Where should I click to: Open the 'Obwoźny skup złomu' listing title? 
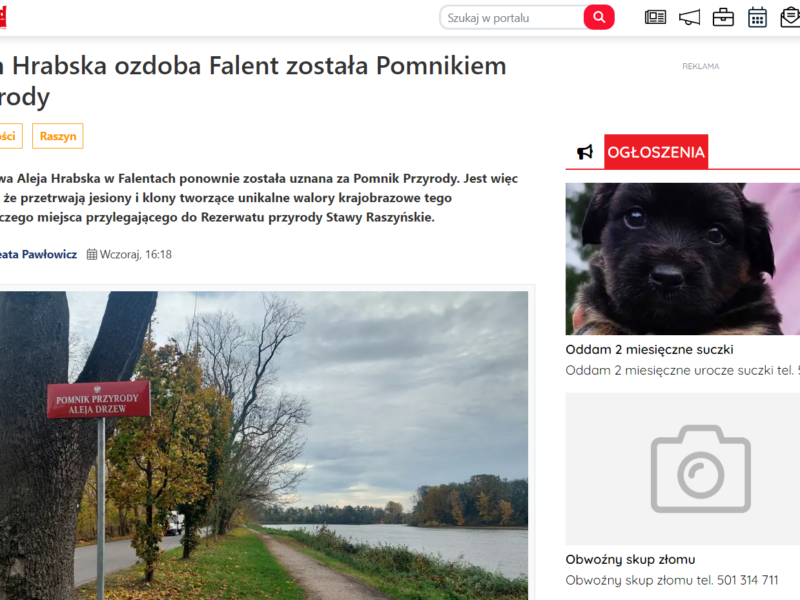pos(630,559)
